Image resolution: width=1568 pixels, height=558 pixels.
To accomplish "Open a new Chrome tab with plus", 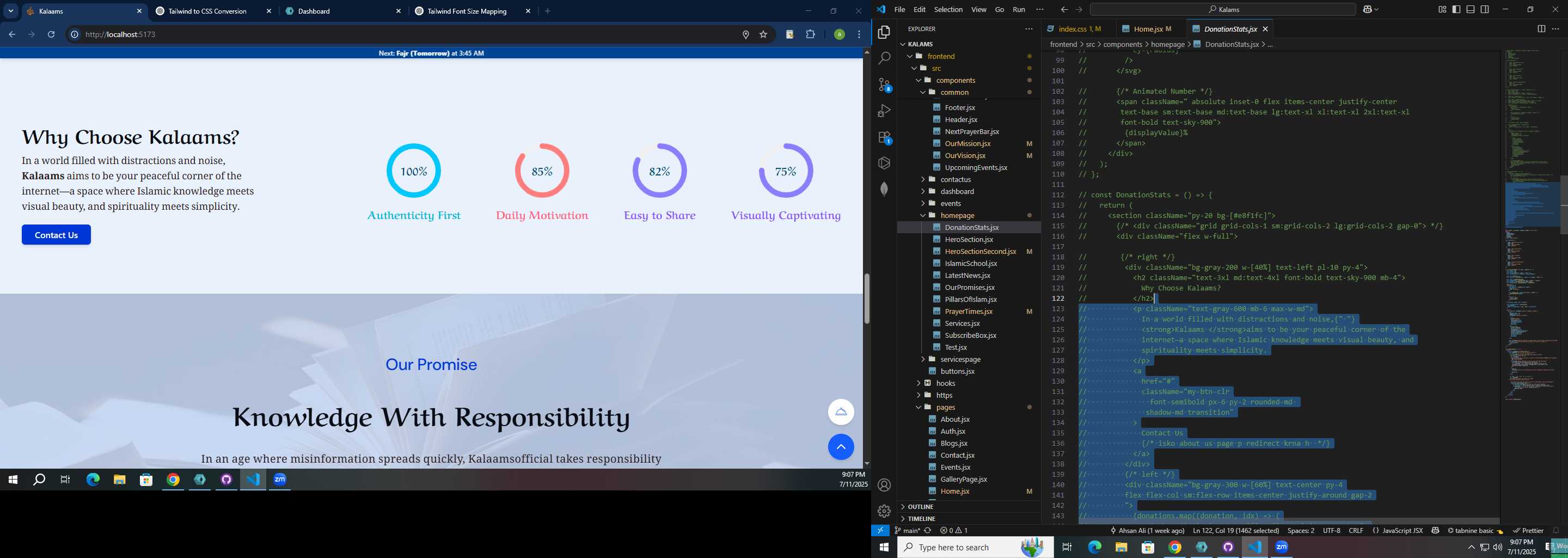I will 547,11.
